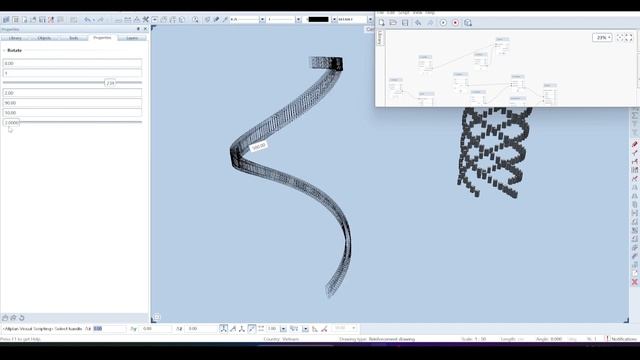Click the red record button in Visual Scripting
The height and width of the screenshot is (360, 640).
[455, 23]
